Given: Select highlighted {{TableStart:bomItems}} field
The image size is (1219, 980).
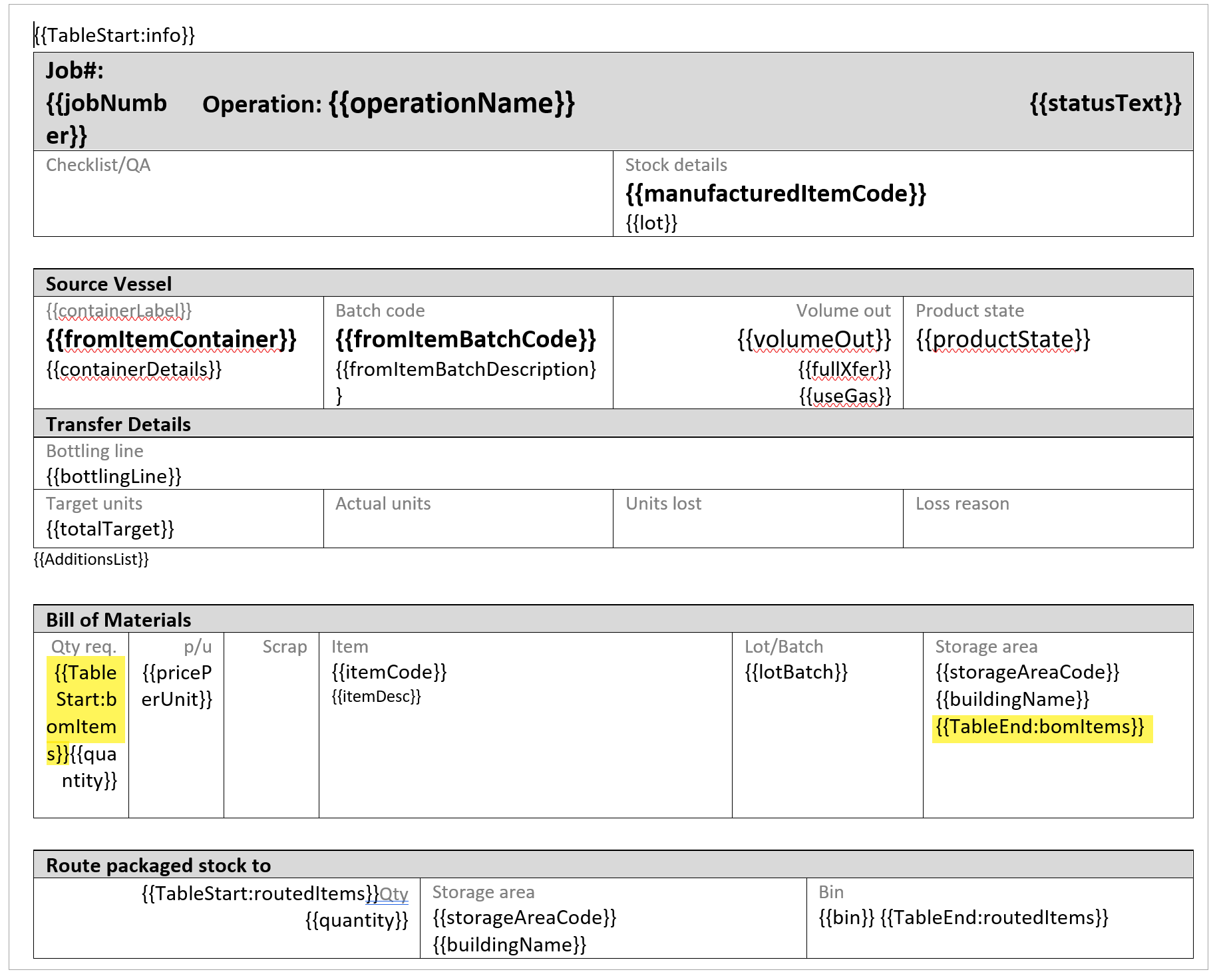Looking at the screenshot, I should pyautogui.click(x=85, y=711).
